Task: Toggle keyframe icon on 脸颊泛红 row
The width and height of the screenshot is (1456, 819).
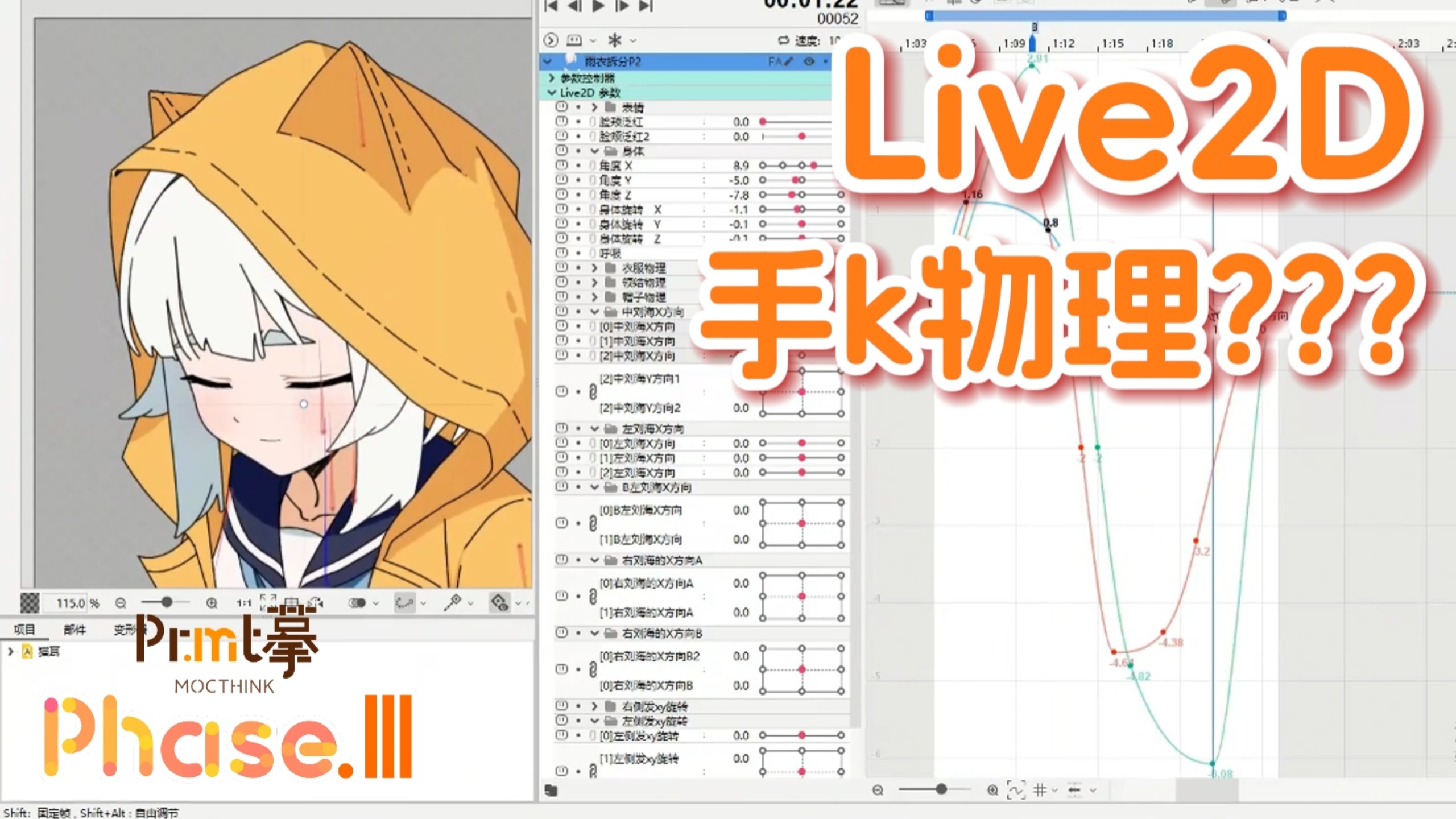Action: (x=561, y=122)
